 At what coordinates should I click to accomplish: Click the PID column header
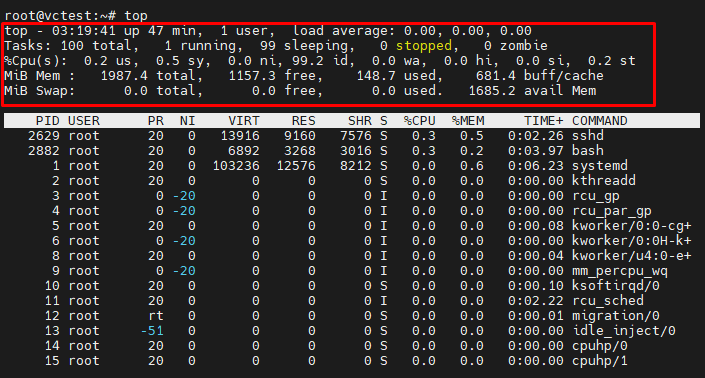point(47,121)
